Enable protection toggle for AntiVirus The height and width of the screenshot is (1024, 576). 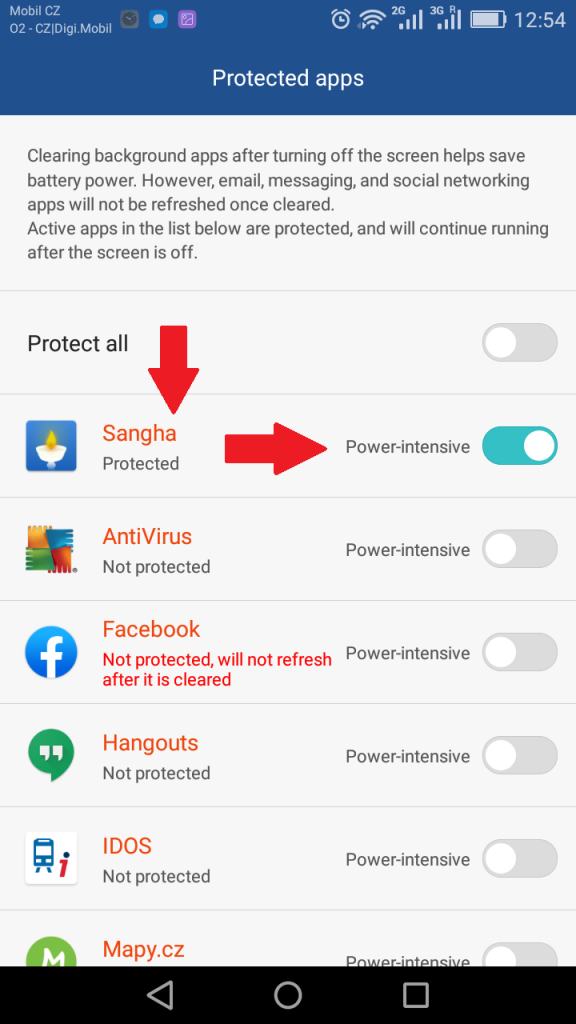click(x=520, y=549)
